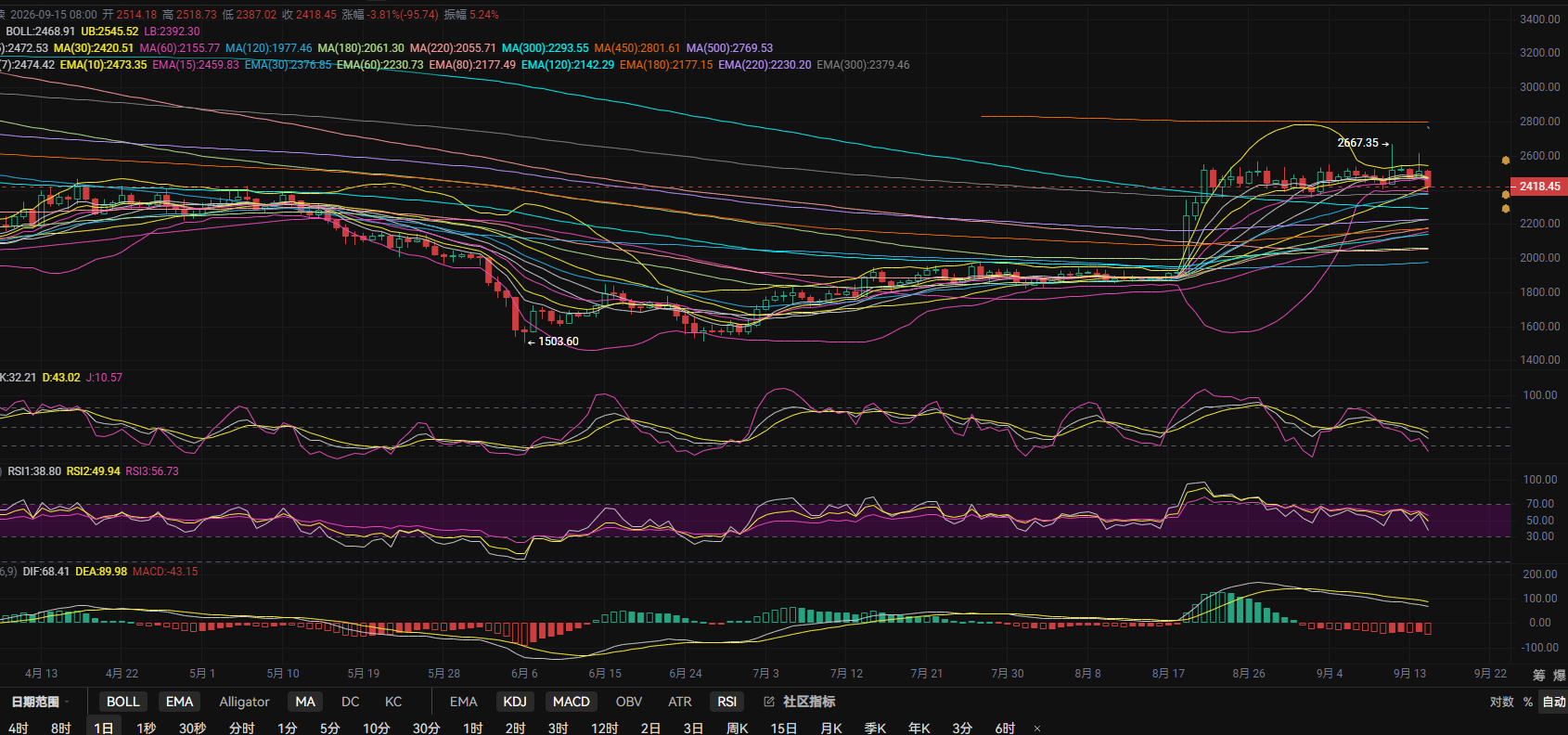Toggle the RSI sub-indicator
The width and height of the screenshot is (1568, 735).
(x=727, y=702)
